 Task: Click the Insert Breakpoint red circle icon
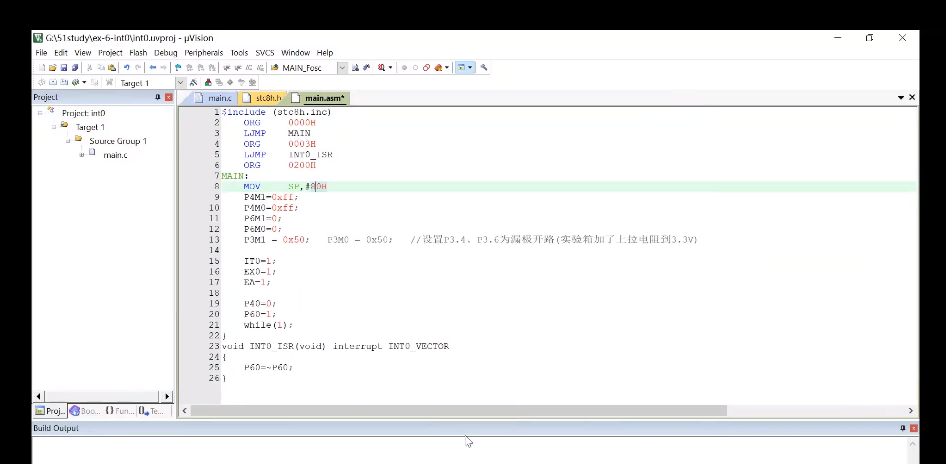(x=404, y=68)
